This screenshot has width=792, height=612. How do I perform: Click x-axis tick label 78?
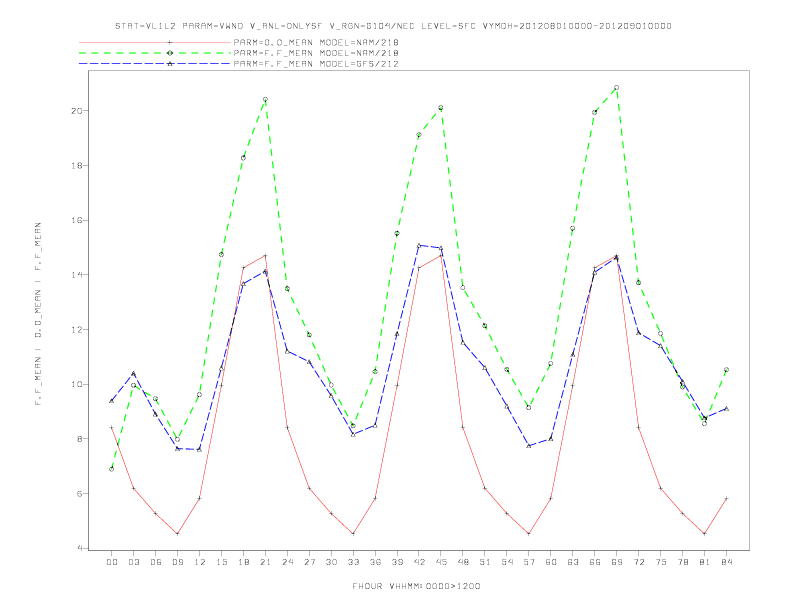(682, 562)
